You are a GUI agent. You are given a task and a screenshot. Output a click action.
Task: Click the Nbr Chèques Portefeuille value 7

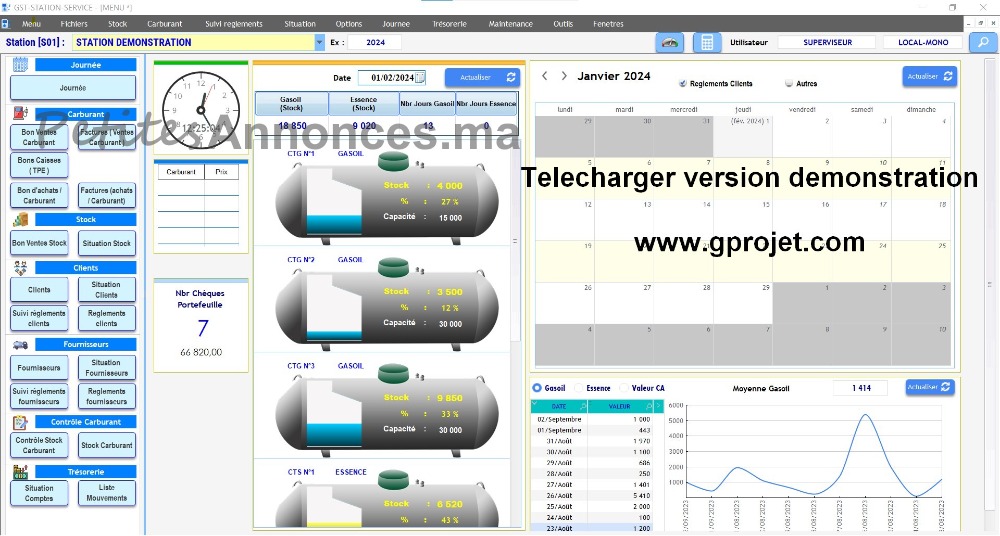(x=202, y=328)
